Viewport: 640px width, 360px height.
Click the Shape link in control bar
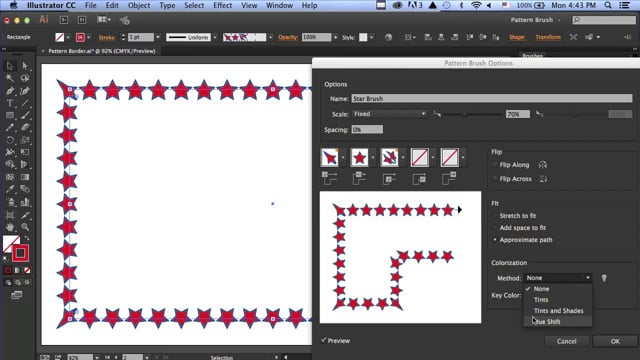[x=516, y=37]
